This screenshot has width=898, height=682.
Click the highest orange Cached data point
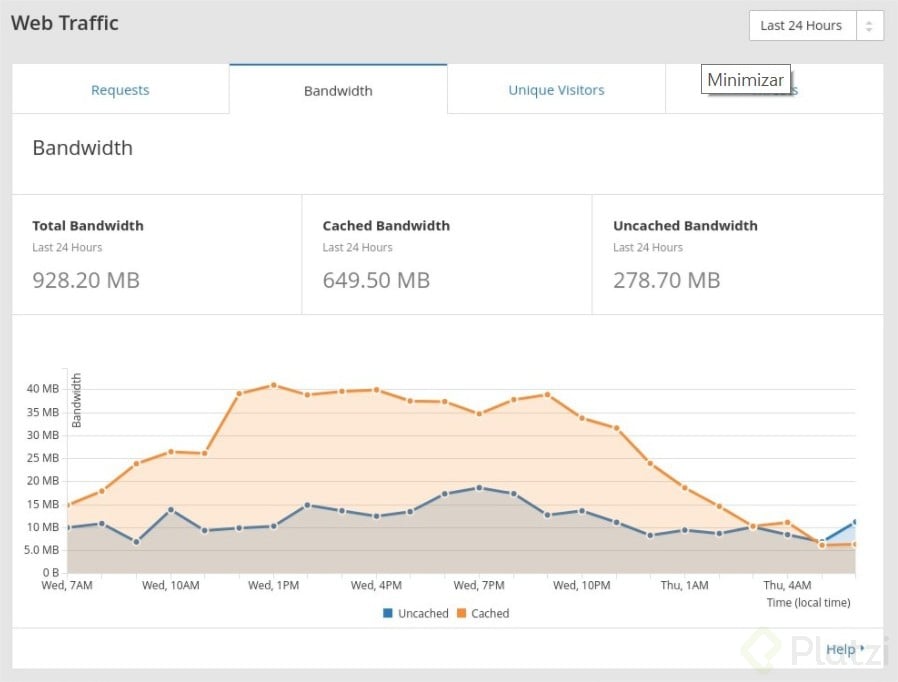click(x=273, y=385)
